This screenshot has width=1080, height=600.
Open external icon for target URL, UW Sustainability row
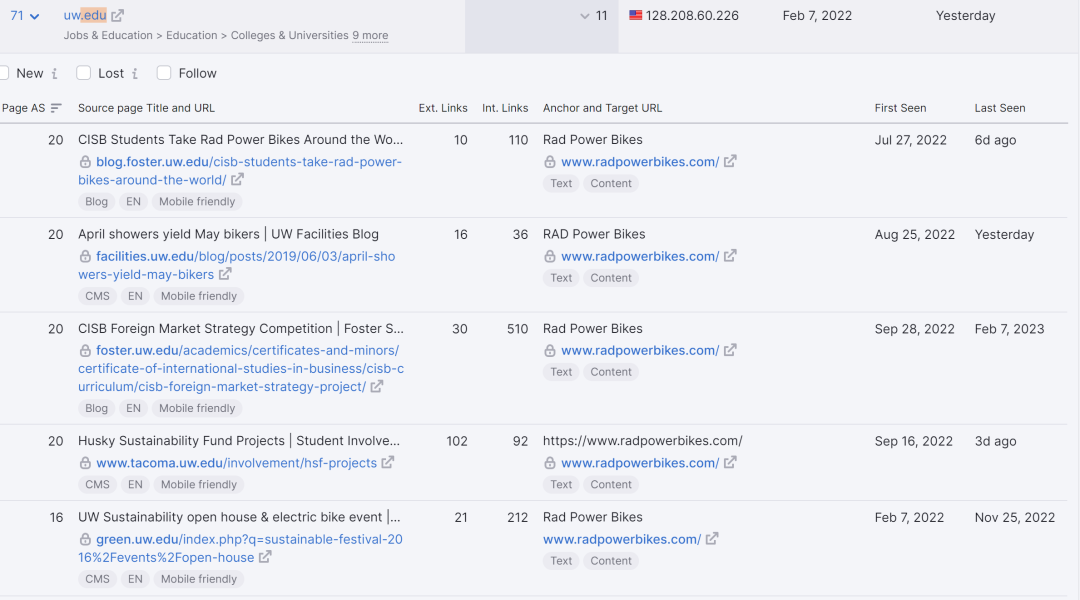point(712,539)
